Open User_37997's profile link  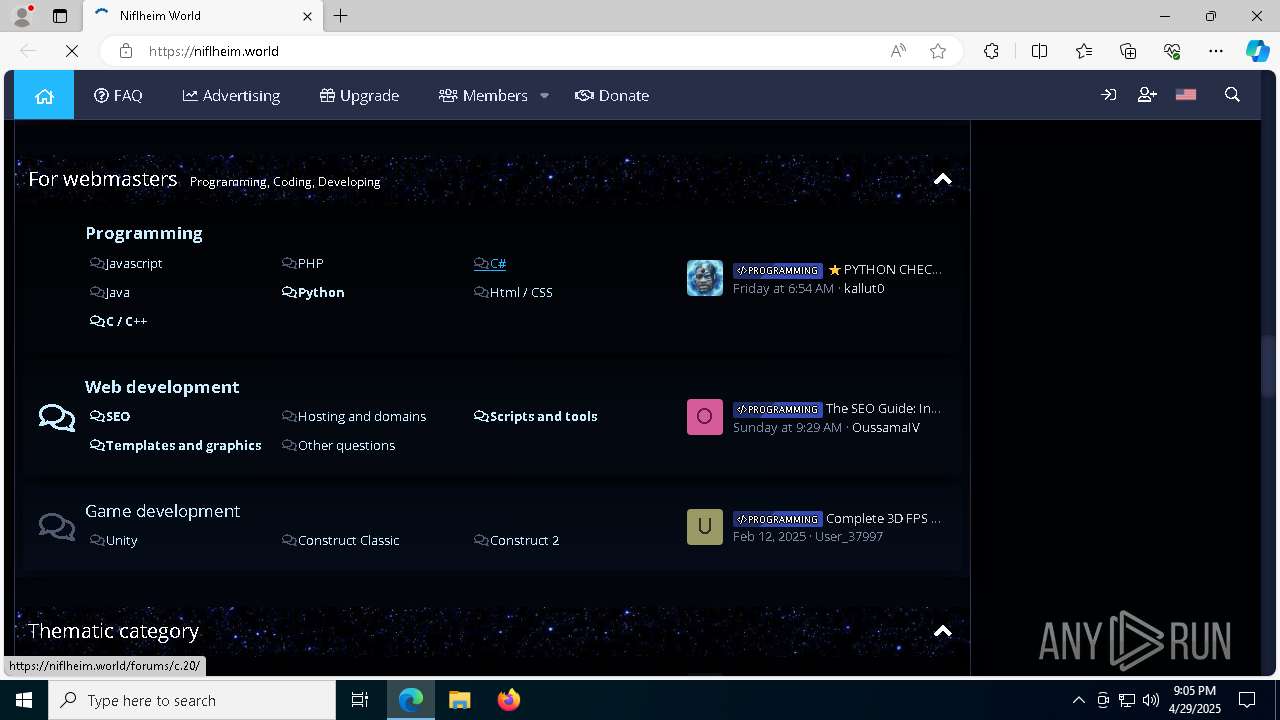click(x=849, y=537)
